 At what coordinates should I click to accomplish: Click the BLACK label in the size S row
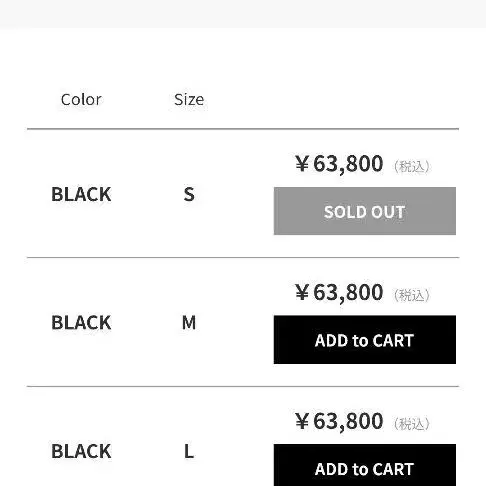point(81,194)
